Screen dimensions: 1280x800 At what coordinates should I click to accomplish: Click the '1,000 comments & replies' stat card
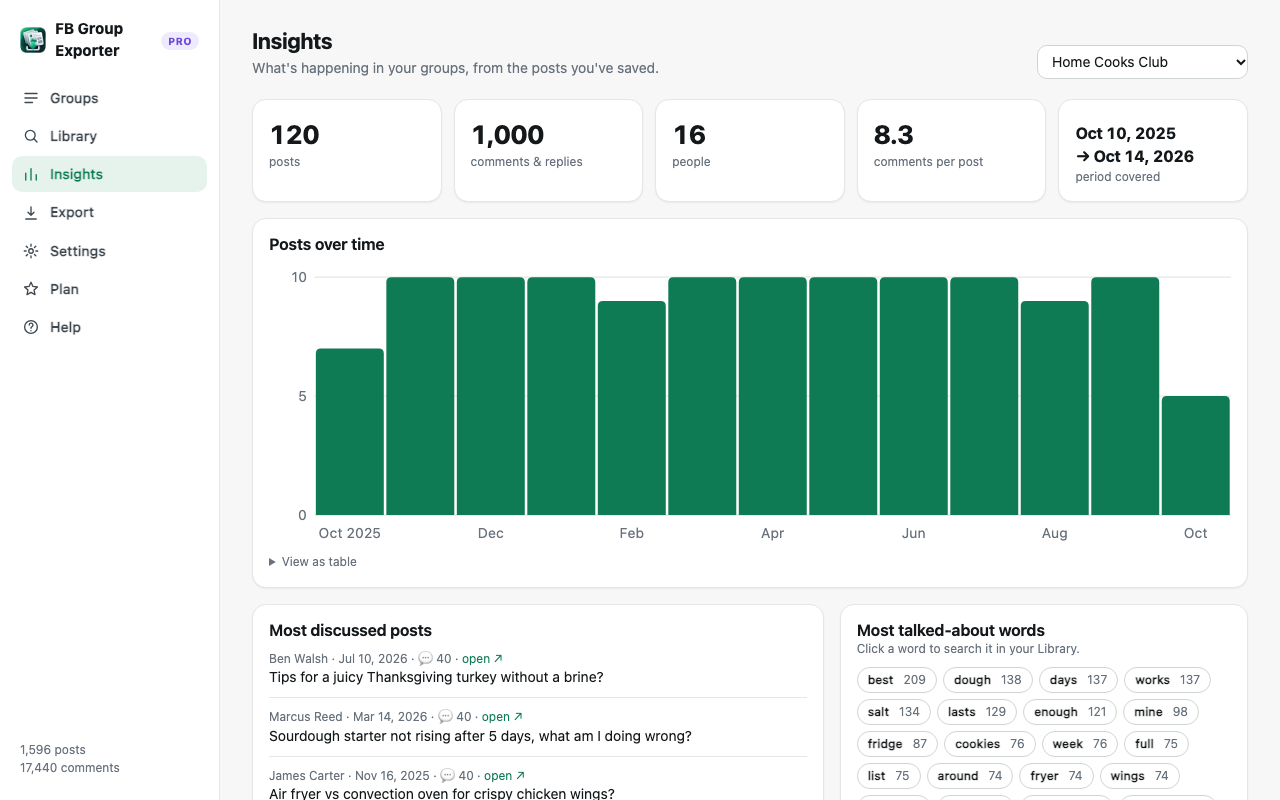[548, 150]
